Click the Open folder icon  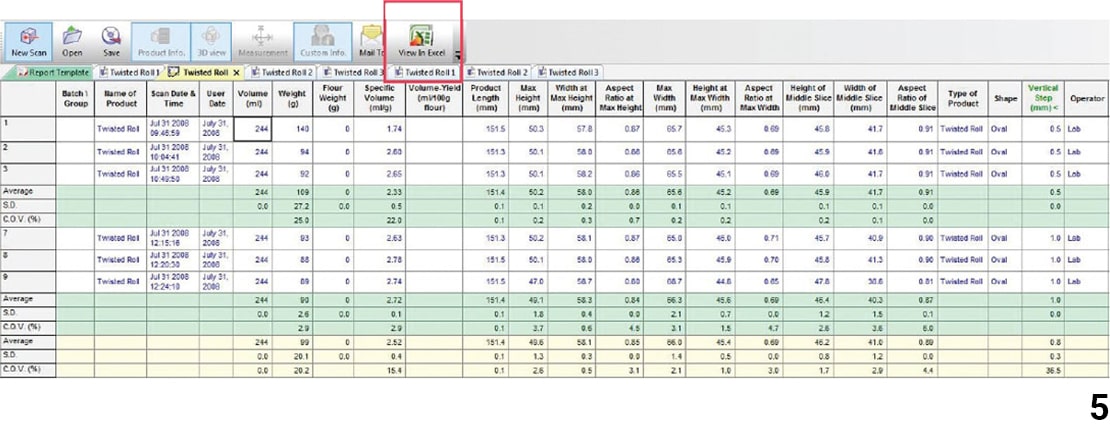72,38
